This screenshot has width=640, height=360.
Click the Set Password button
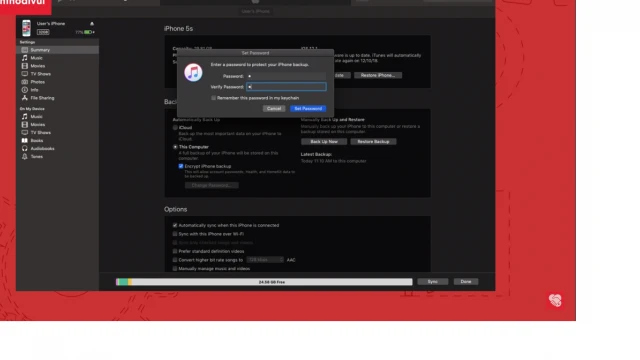click(308, 109)
